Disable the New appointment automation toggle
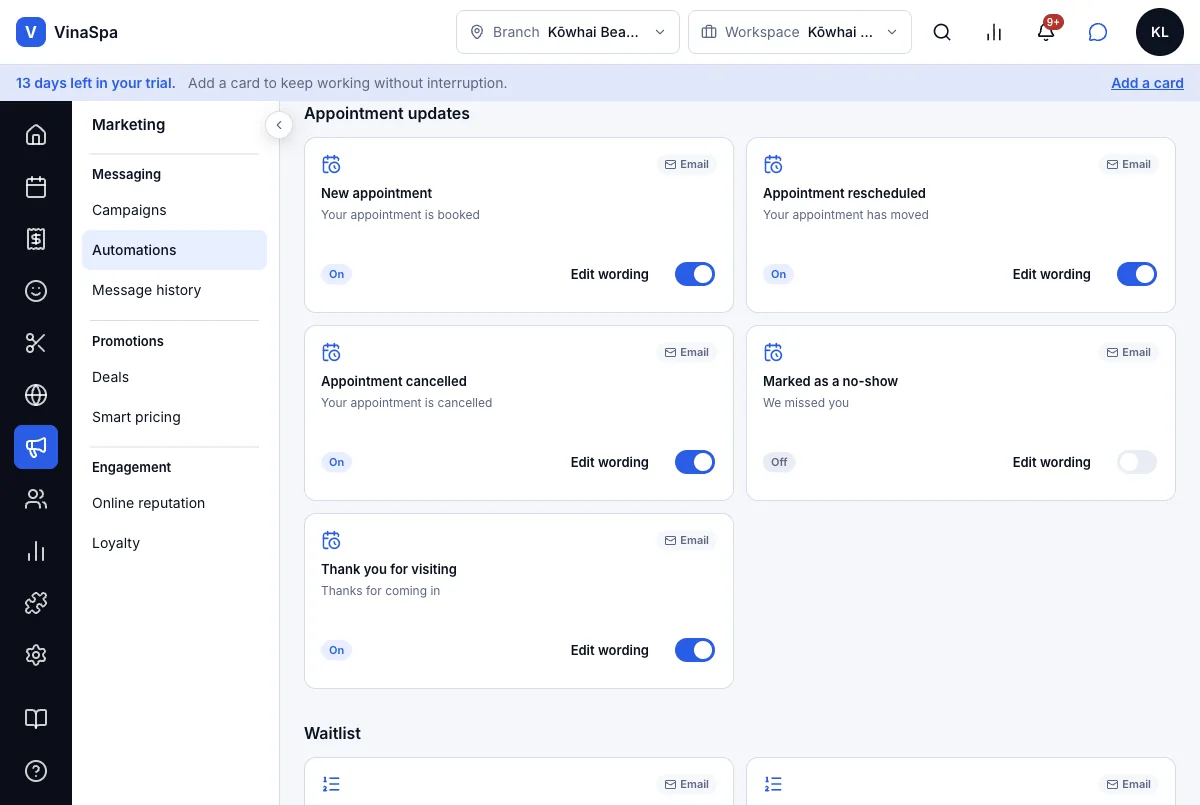Screen dimensions: 1200x805 click(695, 274)
